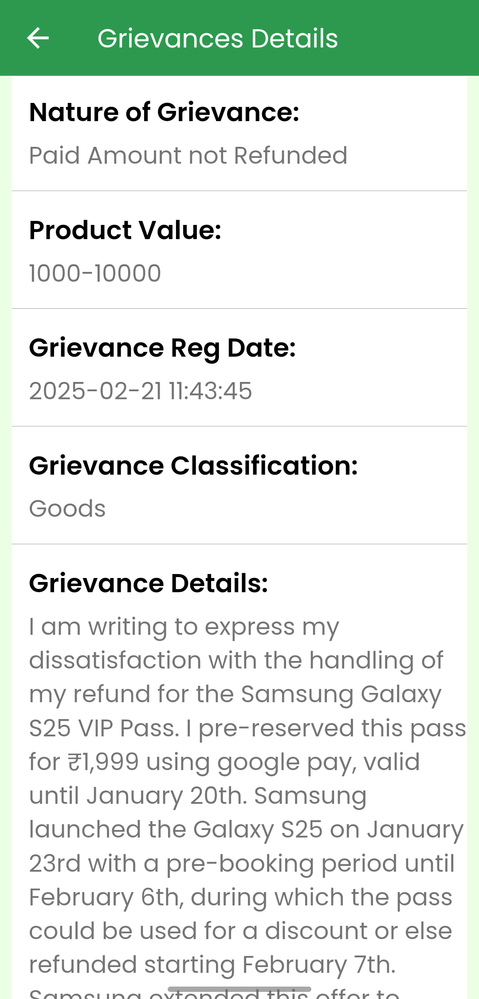
Task: Tap the line mentioning Samsung Galaxy
Action: coord(235,694)
